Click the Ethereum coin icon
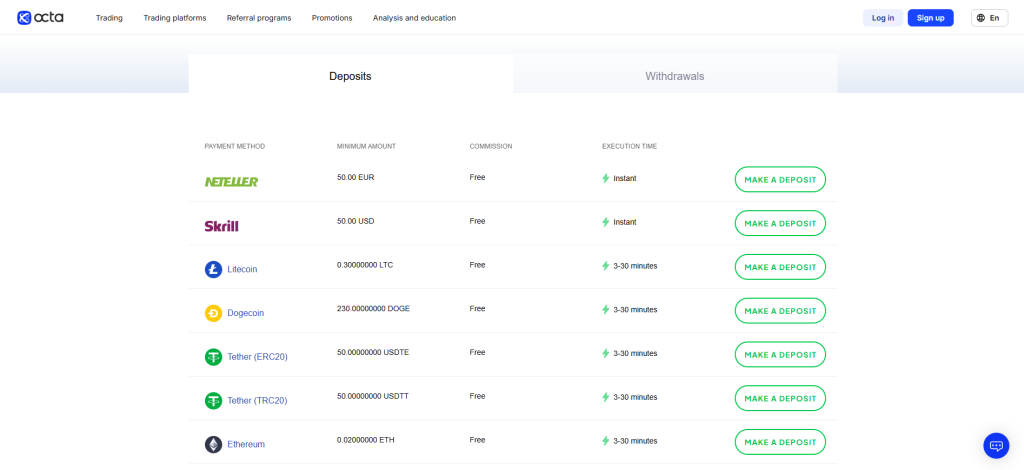This screenshot has width=1024, height=470. pyautogui.click(x=213, y=444)
